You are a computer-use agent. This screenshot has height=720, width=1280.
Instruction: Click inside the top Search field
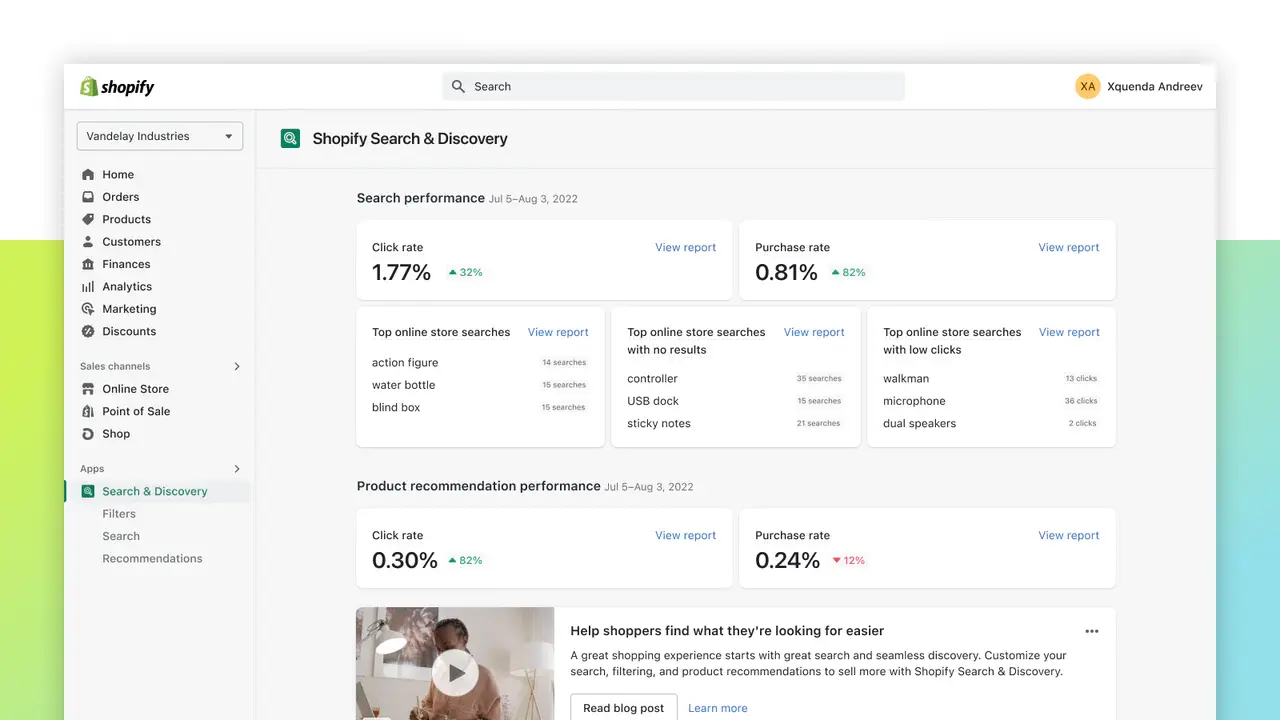(x=672, y=86)
